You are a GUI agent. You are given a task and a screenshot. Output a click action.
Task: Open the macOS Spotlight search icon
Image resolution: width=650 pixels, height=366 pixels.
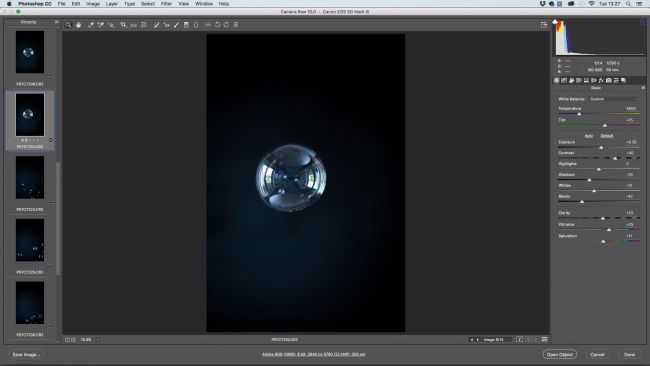(628, 4)
